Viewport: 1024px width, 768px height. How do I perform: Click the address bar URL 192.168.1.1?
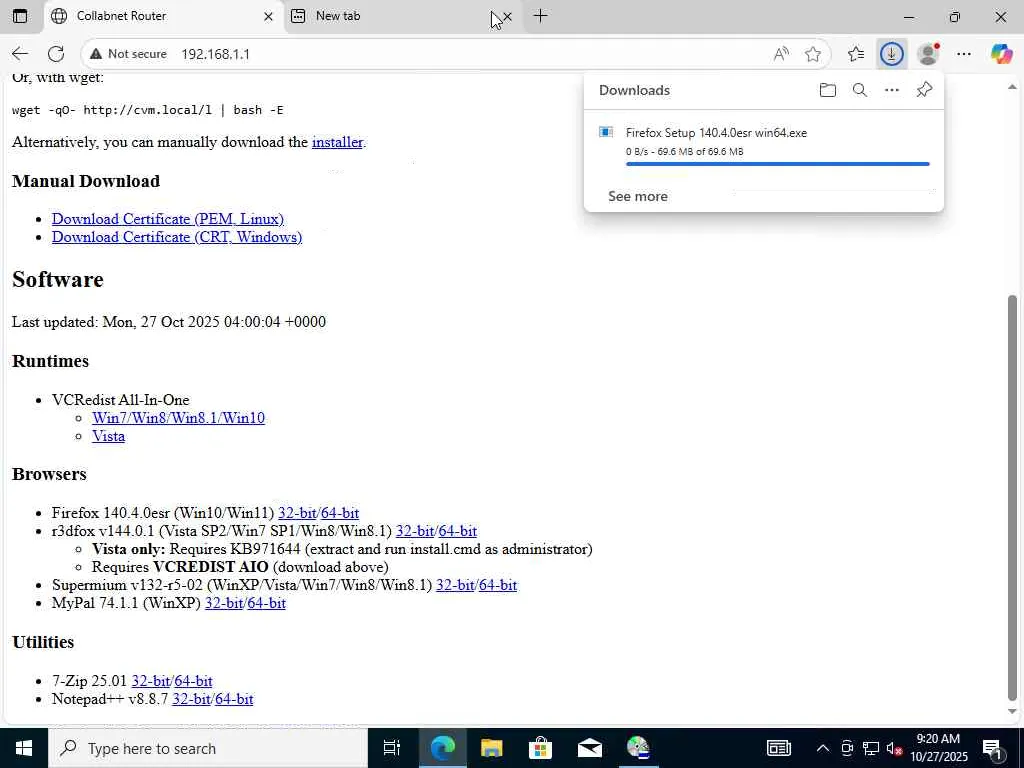(x=216, y=54)
